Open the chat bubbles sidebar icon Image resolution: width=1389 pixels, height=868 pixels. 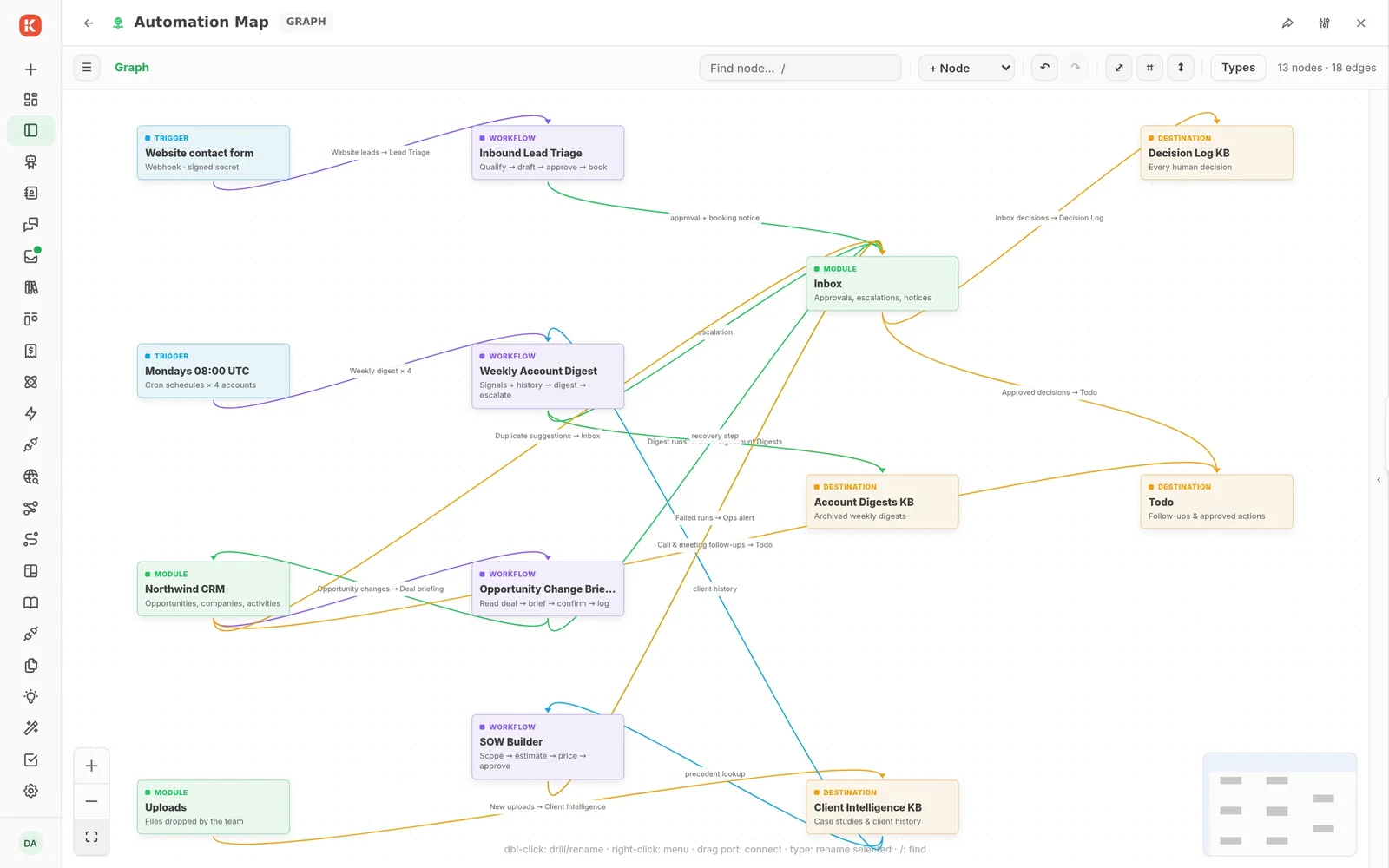click(30, 225)
